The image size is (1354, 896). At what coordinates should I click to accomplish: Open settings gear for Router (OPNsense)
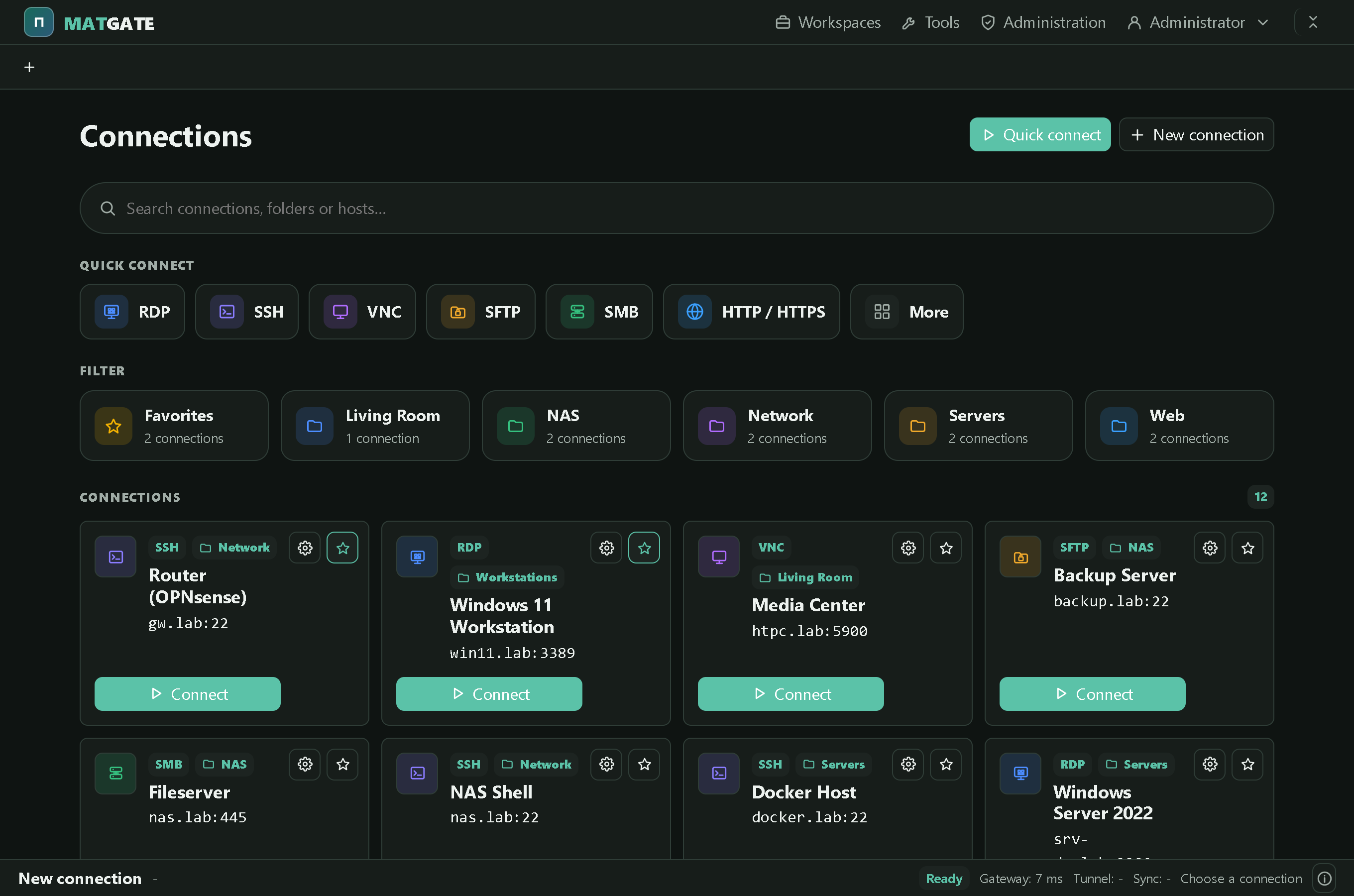[x=305, y=548]
